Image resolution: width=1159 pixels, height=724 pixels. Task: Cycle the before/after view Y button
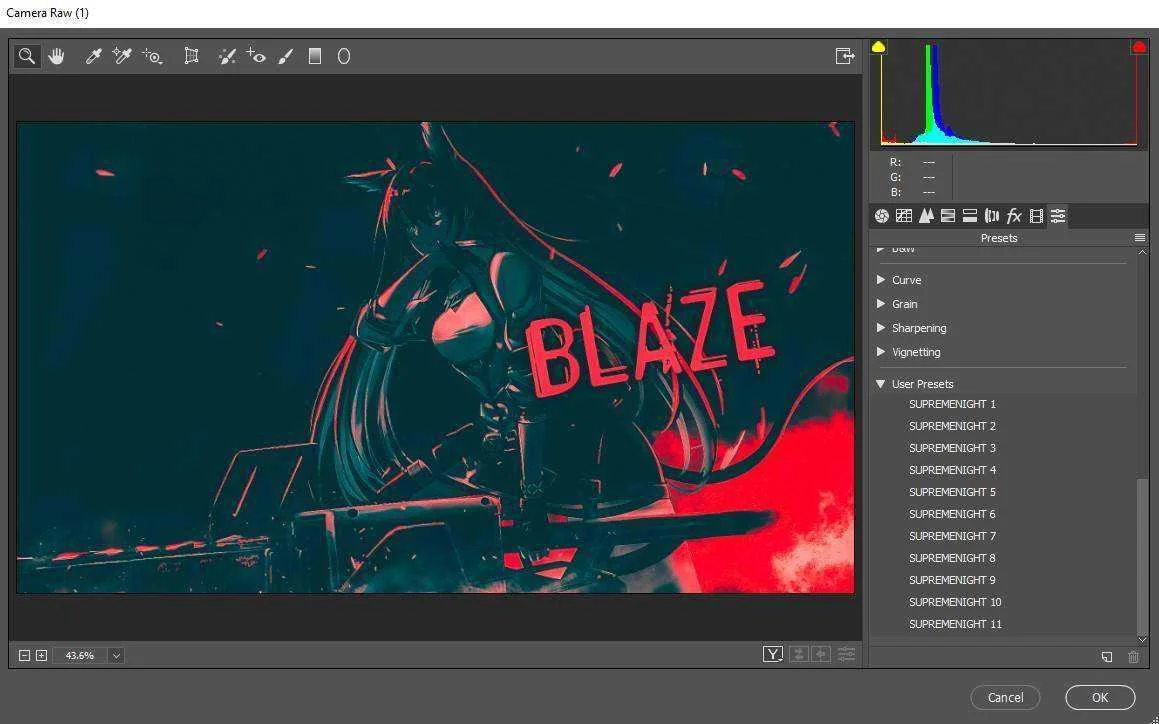click(x=772, y=654)
